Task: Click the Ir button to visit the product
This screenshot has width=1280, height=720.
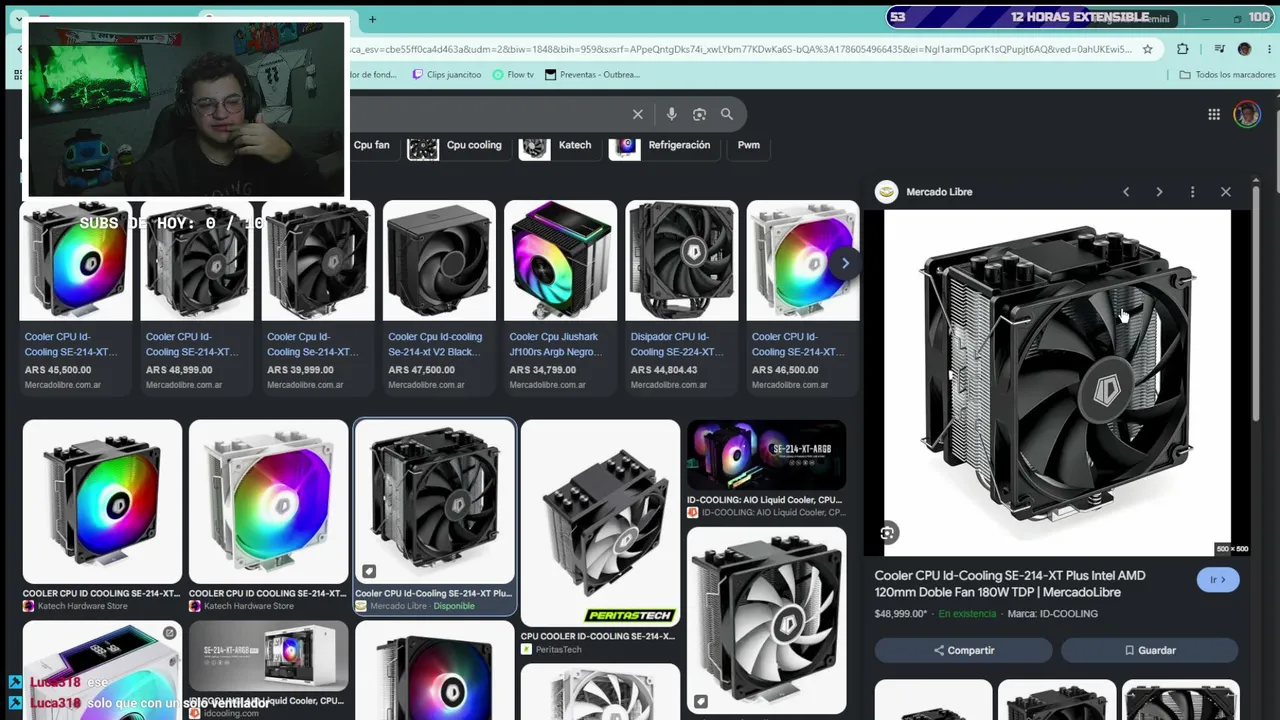Action: [1218, 580]
